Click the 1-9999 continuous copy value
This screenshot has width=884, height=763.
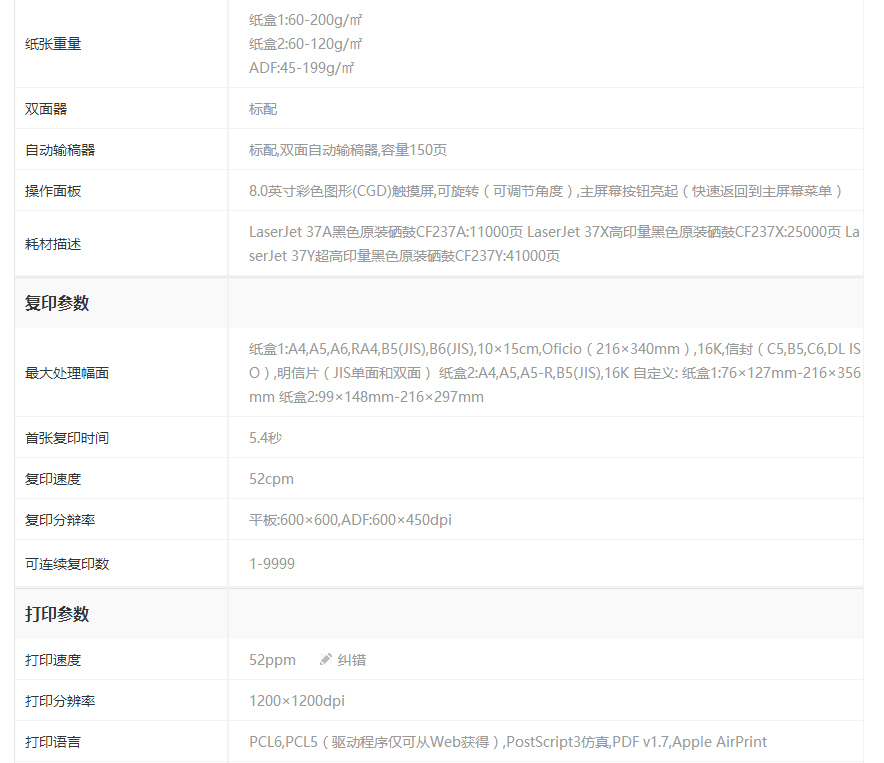point(272,564)
